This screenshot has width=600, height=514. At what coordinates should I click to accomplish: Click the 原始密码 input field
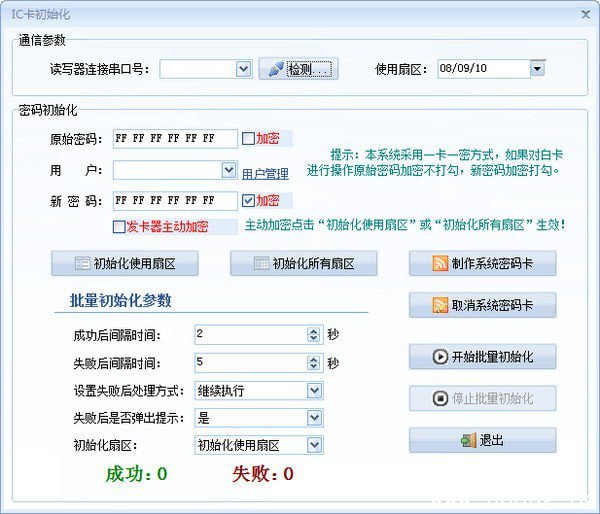point(175,139)
